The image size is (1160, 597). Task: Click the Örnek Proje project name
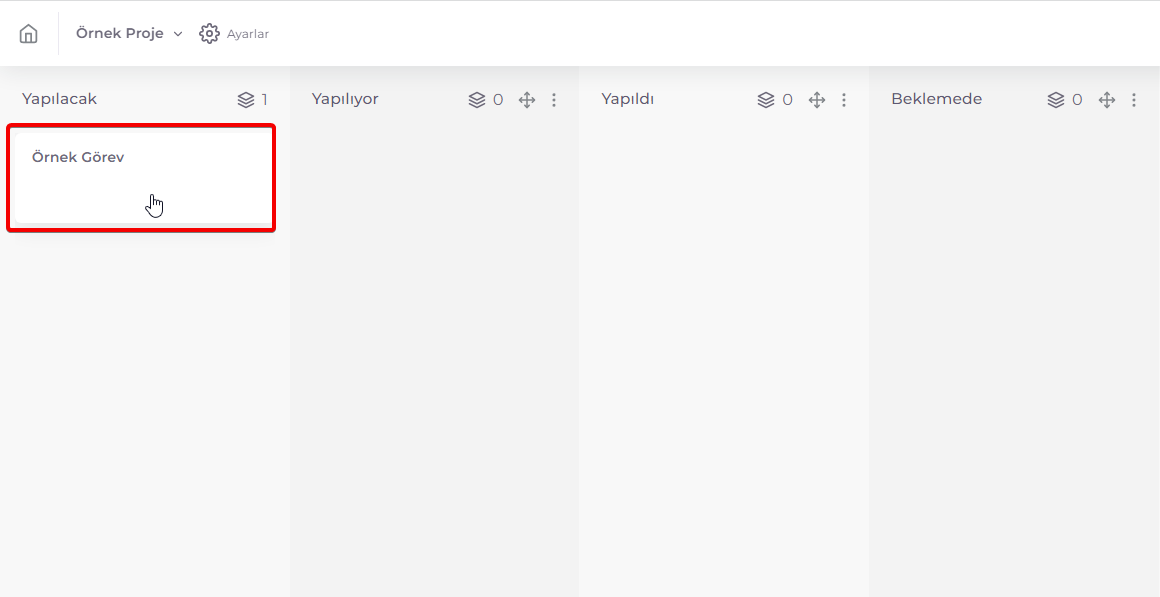(x=120, y=33)
